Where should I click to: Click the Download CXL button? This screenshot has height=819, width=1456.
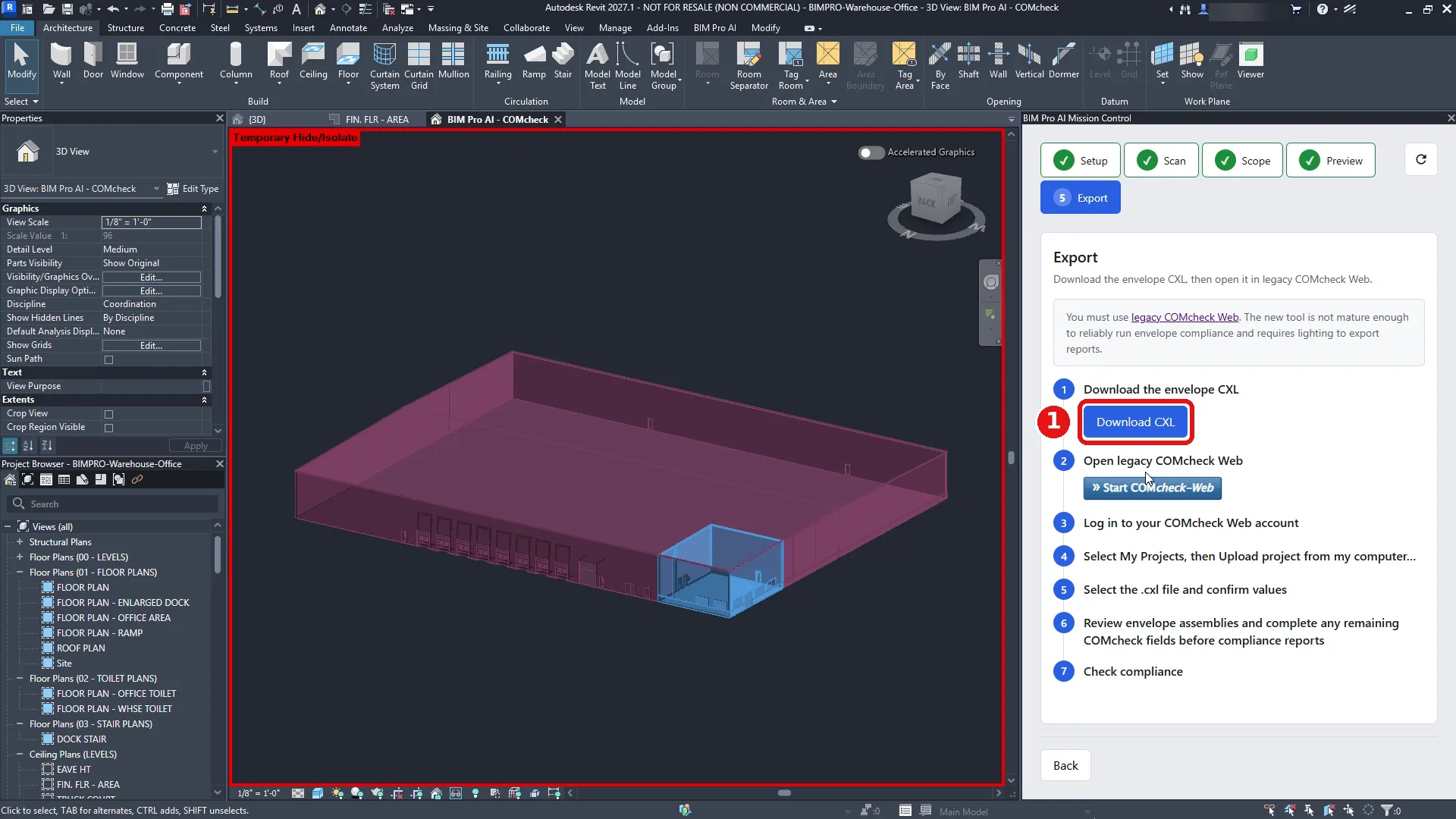(1135, 422)
